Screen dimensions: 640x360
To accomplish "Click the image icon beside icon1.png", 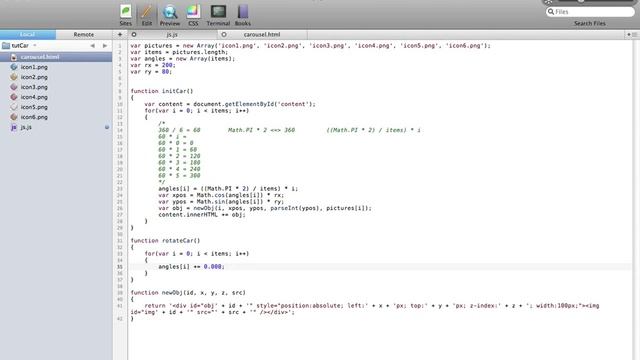I will [x=14, y=67].
